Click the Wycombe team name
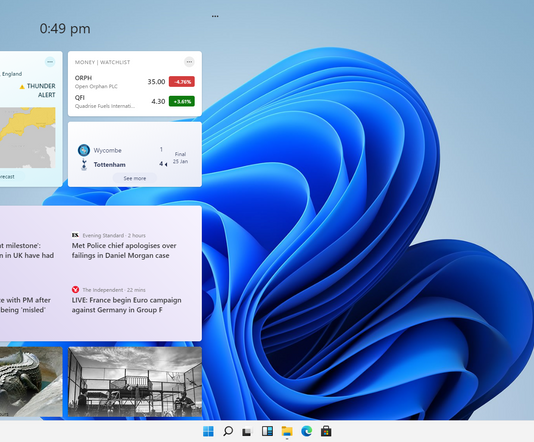Screen dimensions: 534x442 pyautogui.click(x=108, y=150)
